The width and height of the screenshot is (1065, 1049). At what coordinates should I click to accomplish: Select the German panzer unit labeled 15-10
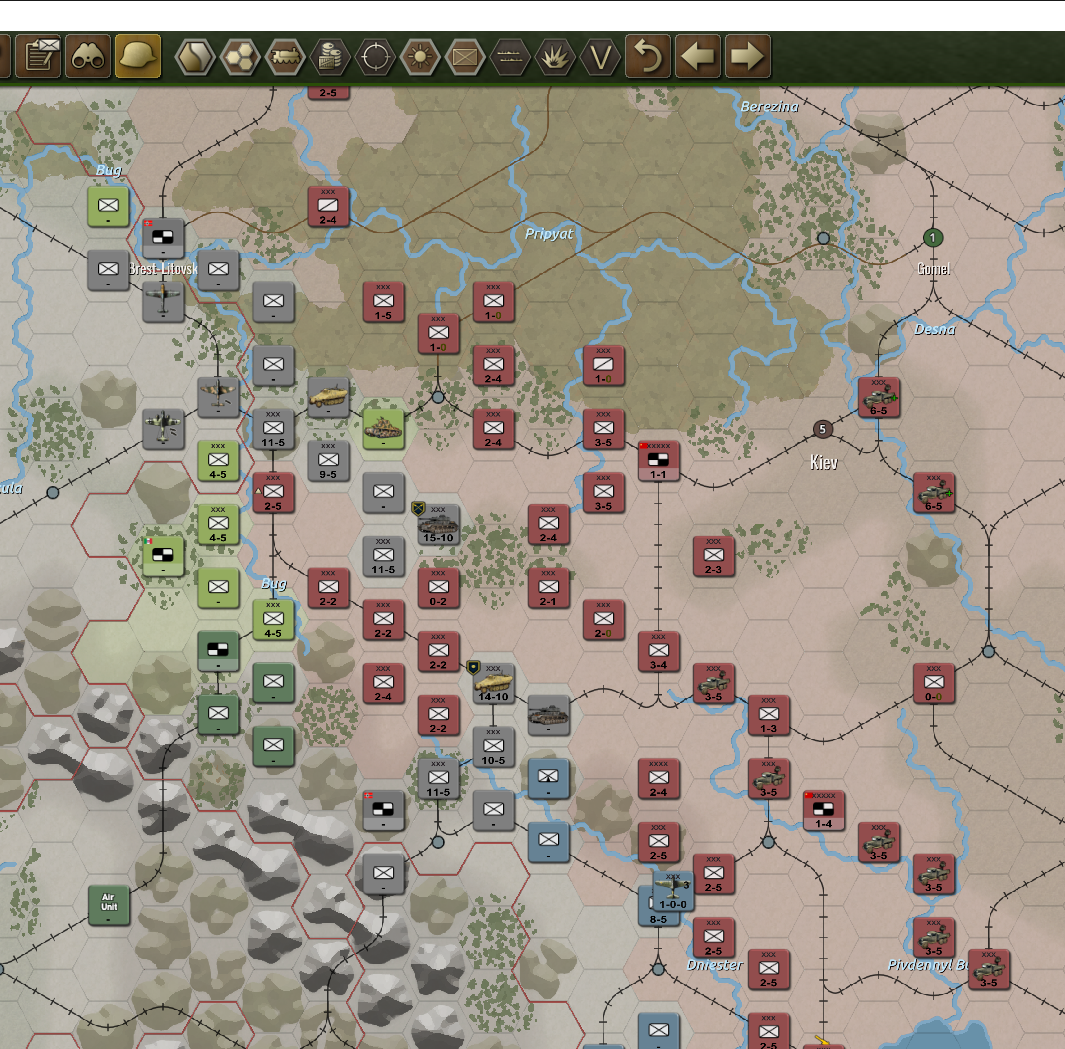(x=438, y=524)
